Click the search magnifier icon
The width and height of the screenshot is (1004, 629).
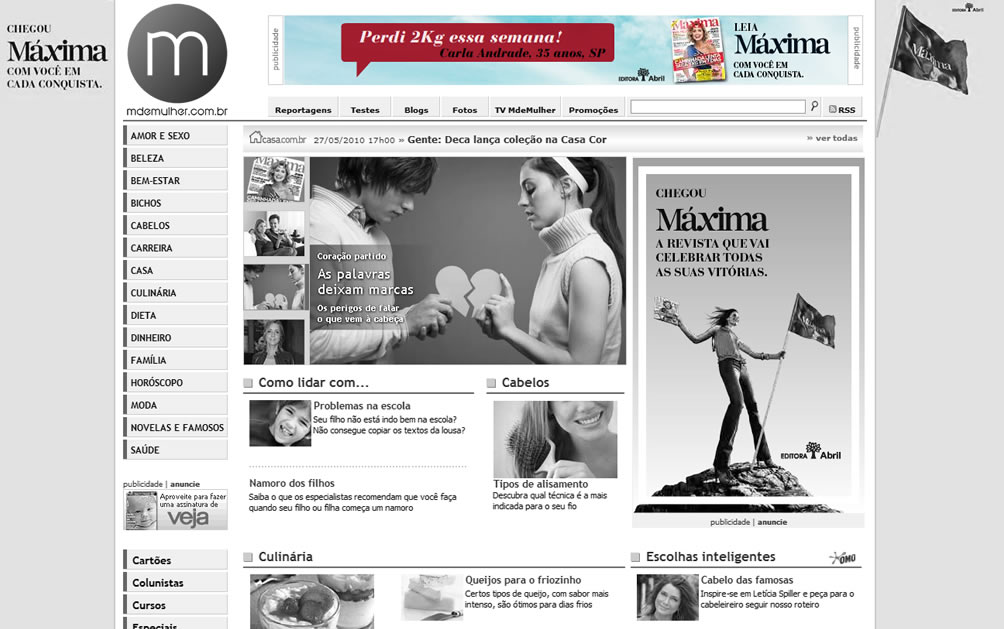click(814, 106)
